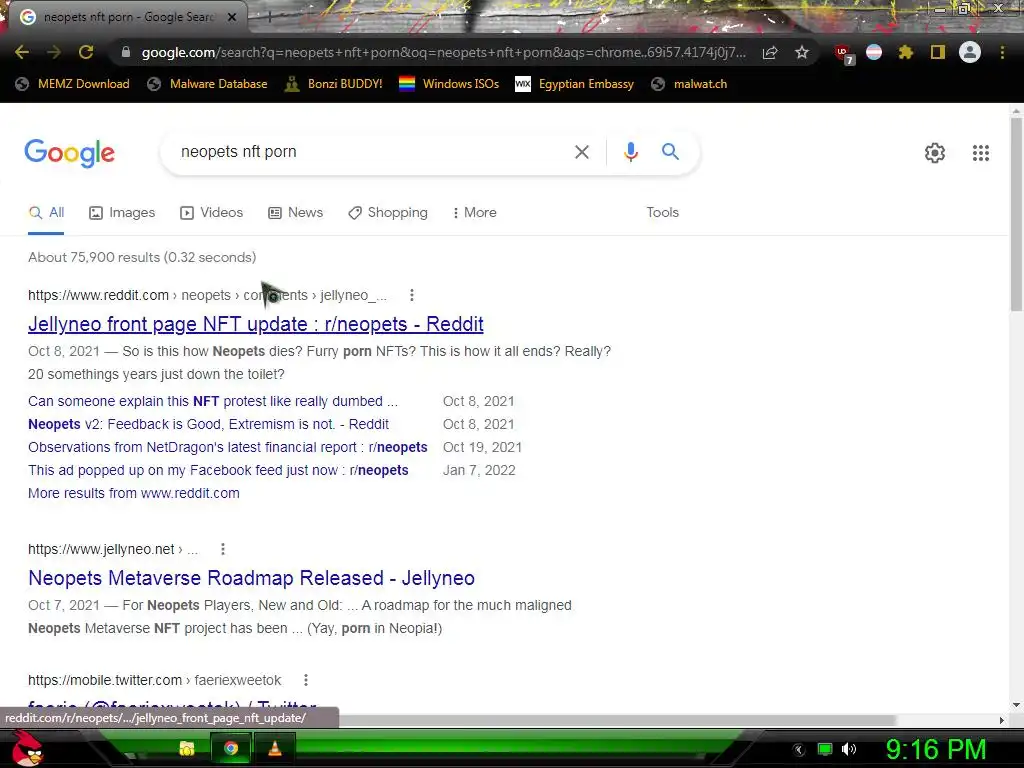1024x768 pixels.
Task: Open VLC media player from the taskbar
Action: (x=275, y=748)
